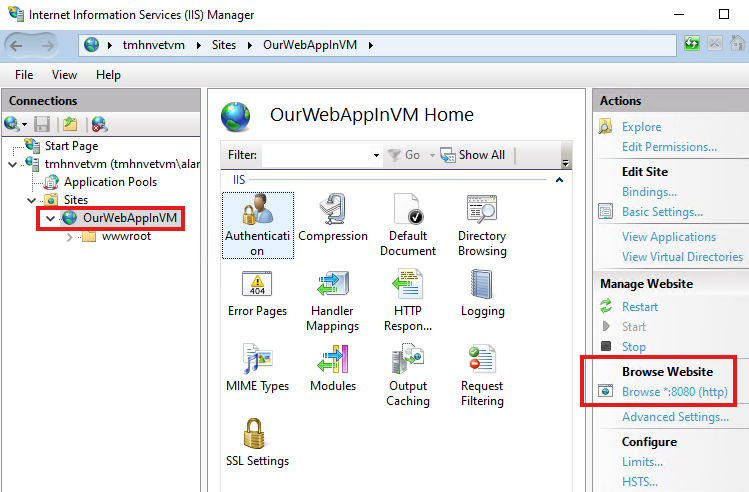Click the Stop black square icon
This screenshot has width=749, height=492.
point(606,346)
